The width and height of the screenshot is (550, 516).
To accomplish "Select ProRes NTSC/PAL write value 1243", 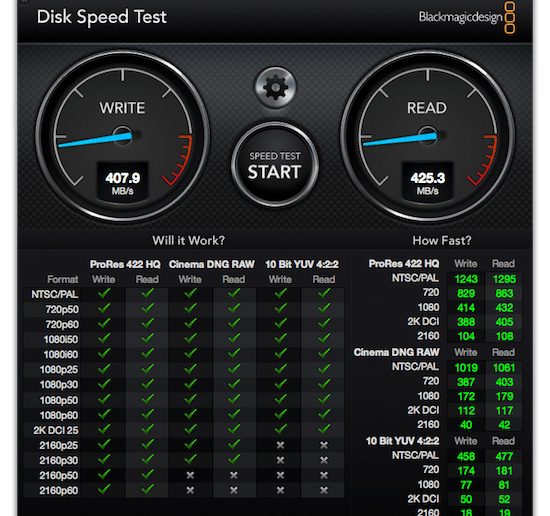I will click(466, 279).
